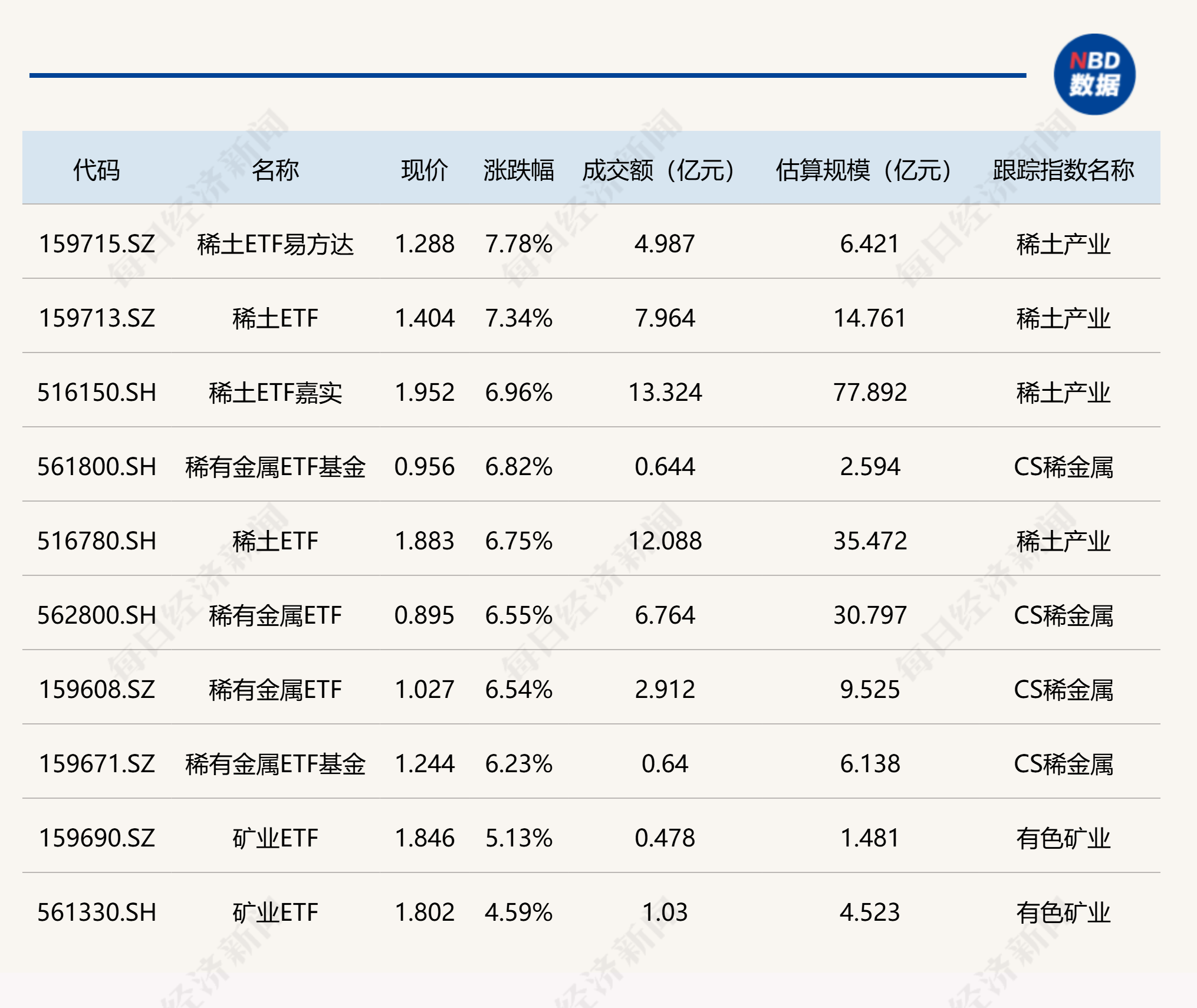Click the 名称 column header

[x=275, y=170]
